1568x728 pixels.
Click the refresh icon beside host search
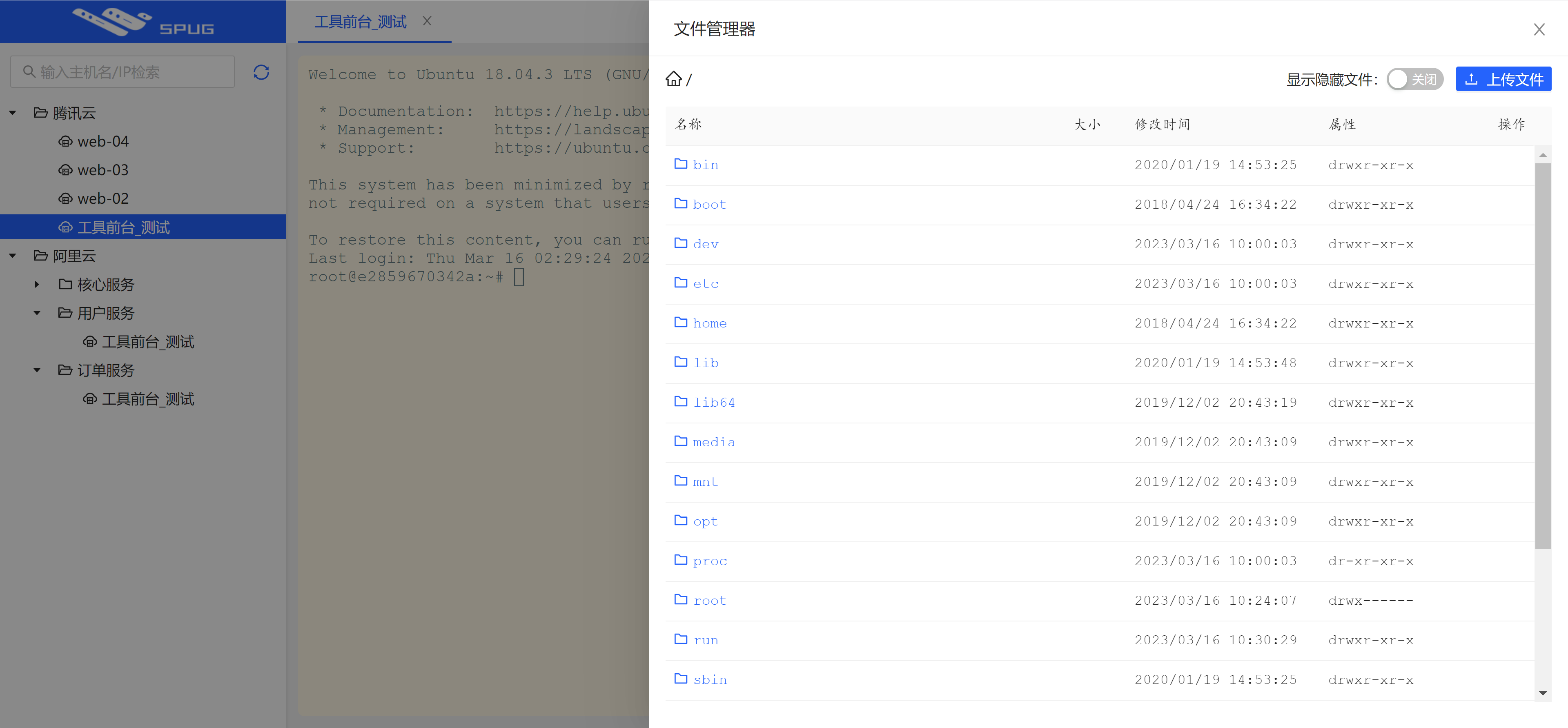pyautogui.click(x=261, y=72)
